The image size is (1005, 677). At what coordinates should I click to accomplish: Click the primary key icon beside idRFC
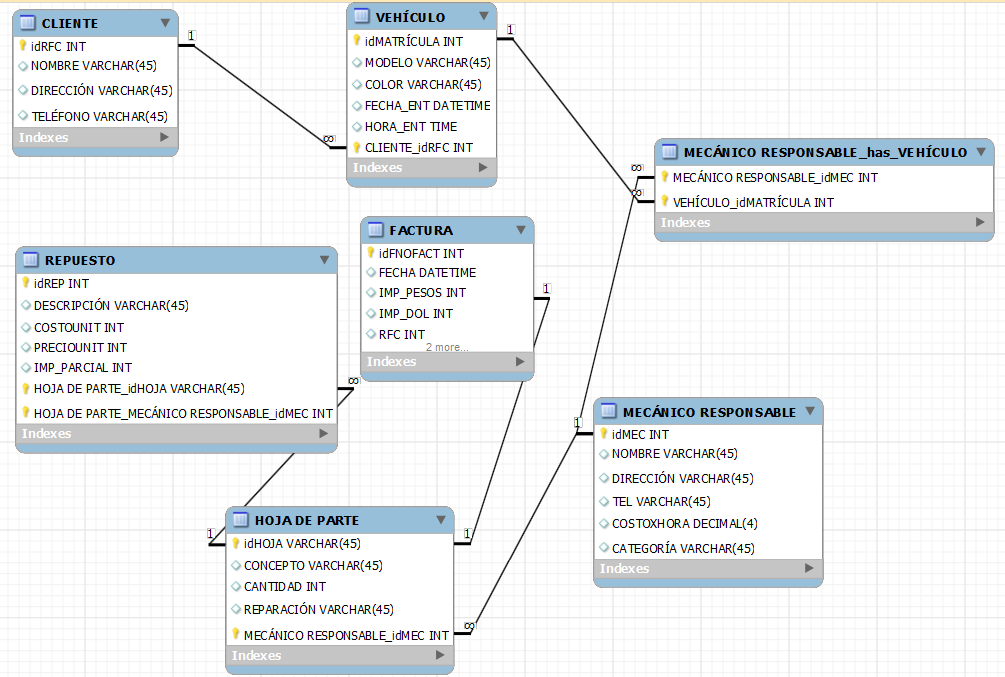click(x=22, y=46)
